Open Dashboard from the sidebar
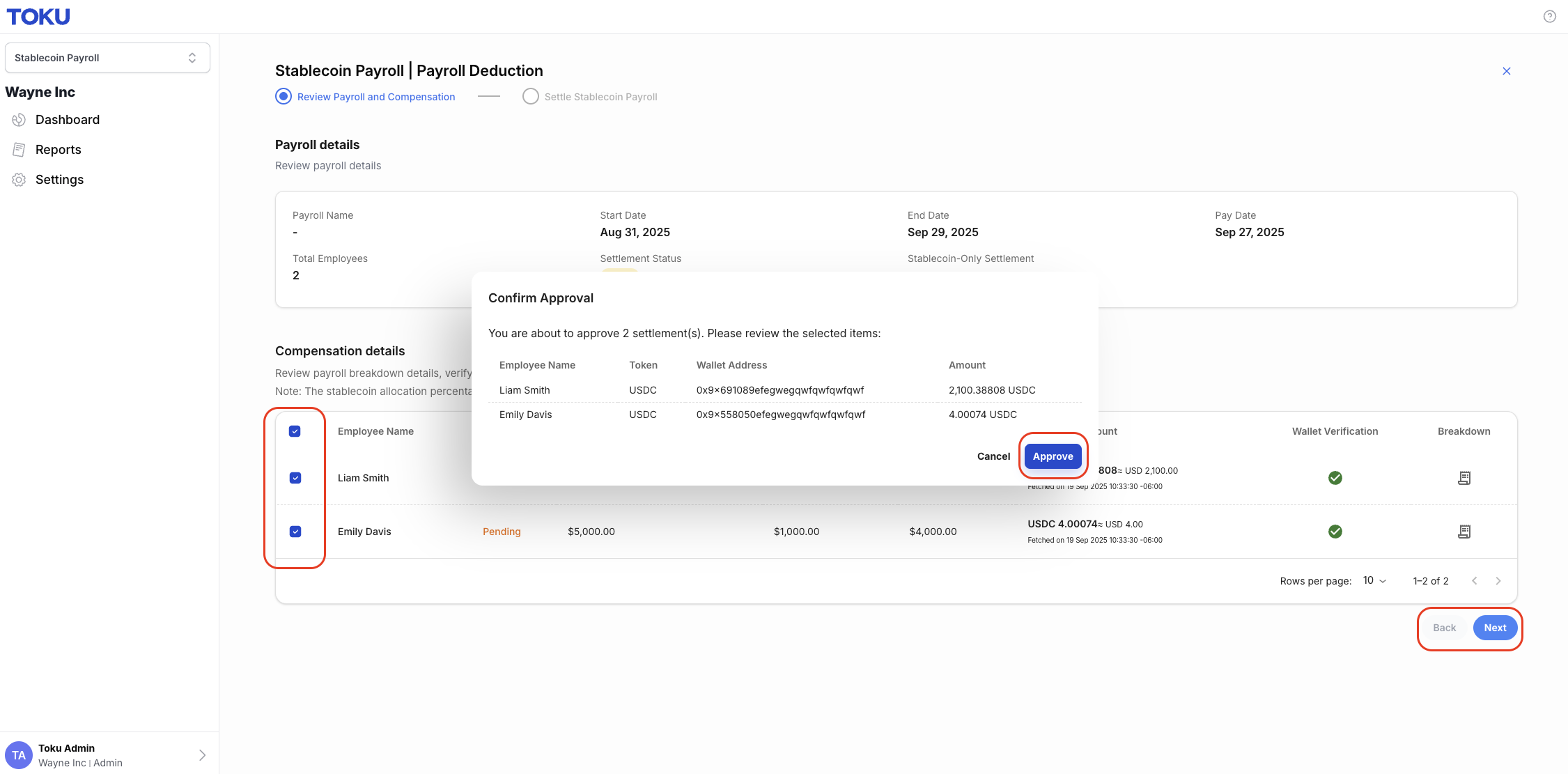Viewport: 1568px width, 774px height. (68, 120)
